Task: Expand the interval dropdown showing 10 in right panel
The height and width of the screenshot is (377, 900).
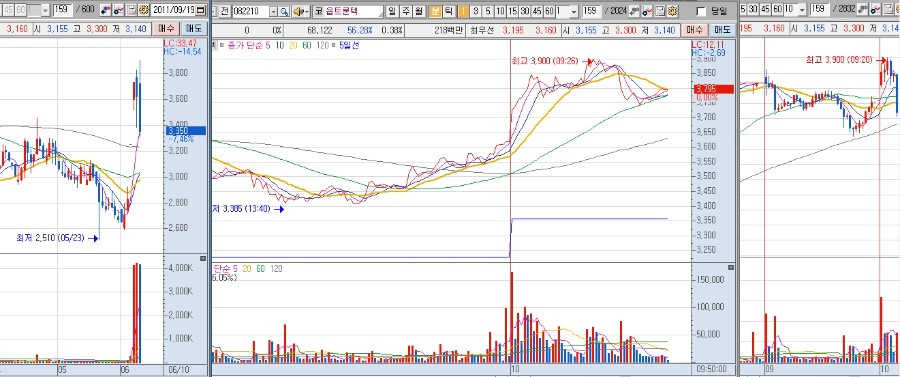Action: coord(802,10)
